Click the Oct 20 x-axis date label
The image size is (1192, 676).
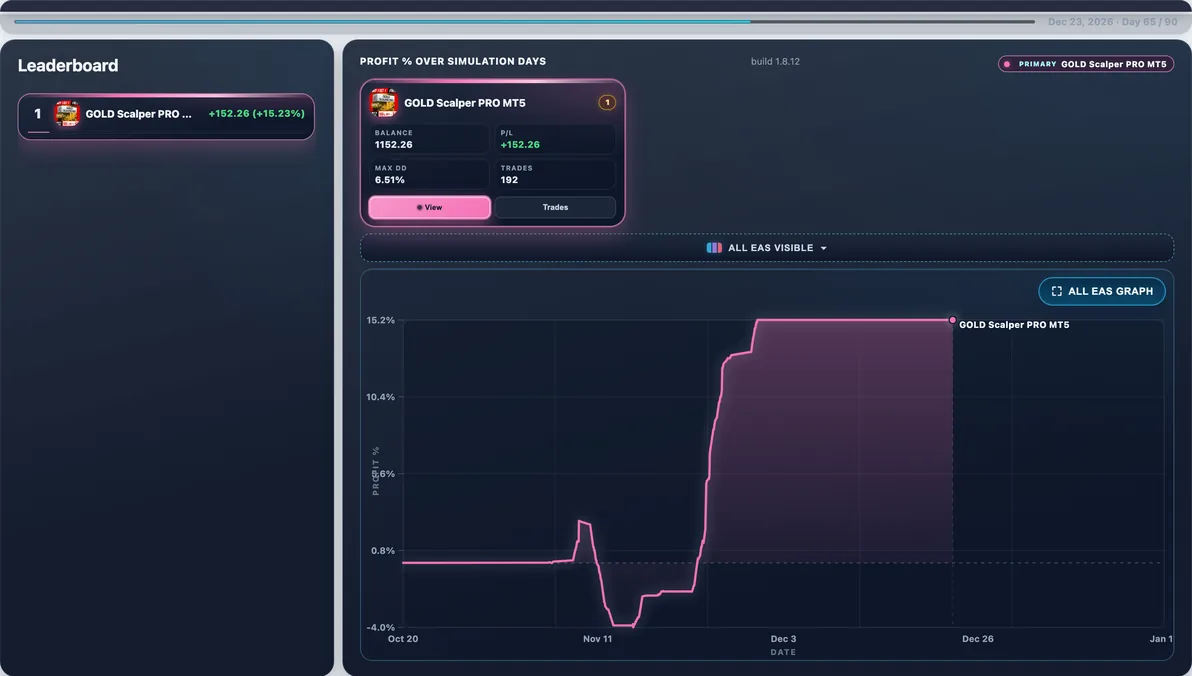(x=403, y=639)
